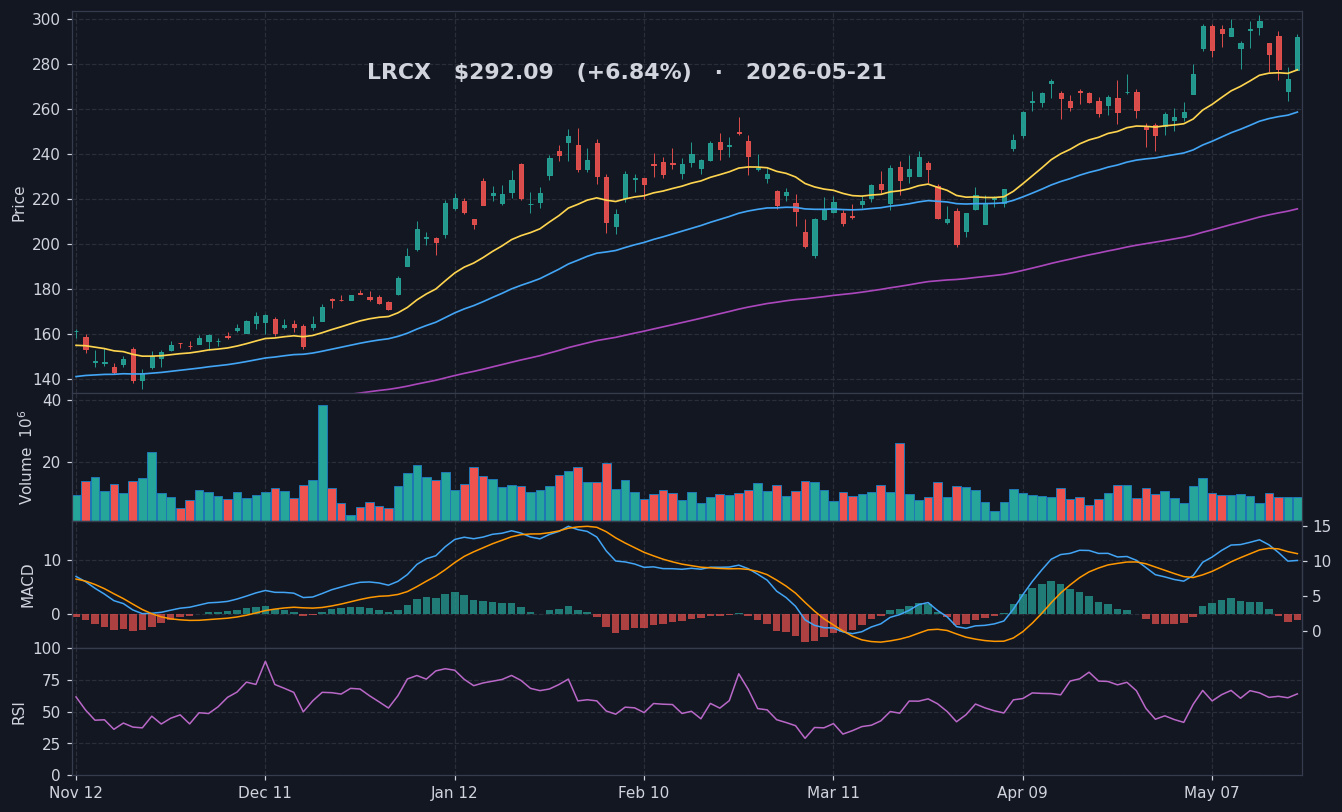Click the May 07 date tick
Viewport: 1342px width, 812px height.
[1212, 793]
